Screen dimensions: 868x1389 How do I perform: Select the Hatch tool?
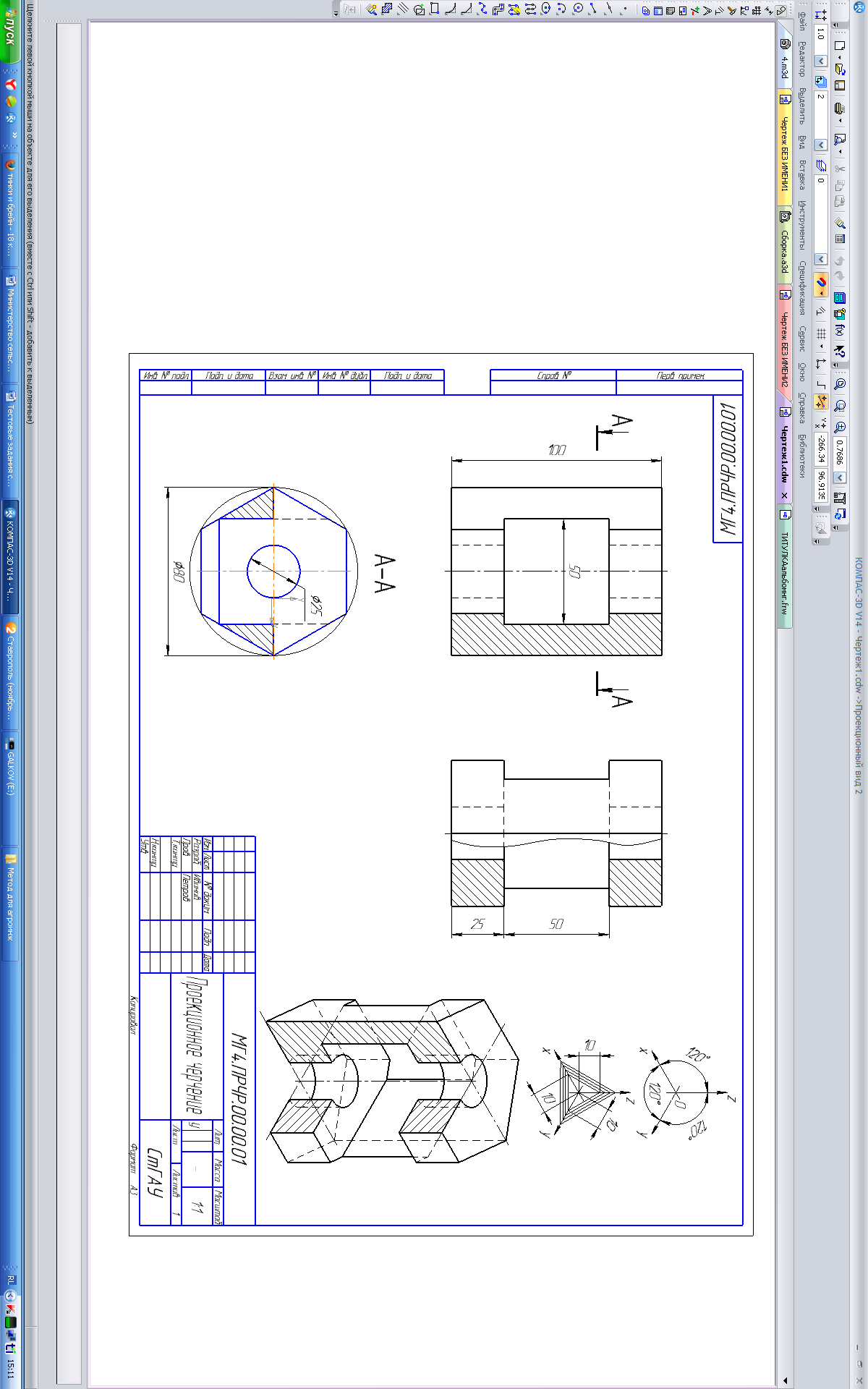pyautogui.click(x=387, y=9)
